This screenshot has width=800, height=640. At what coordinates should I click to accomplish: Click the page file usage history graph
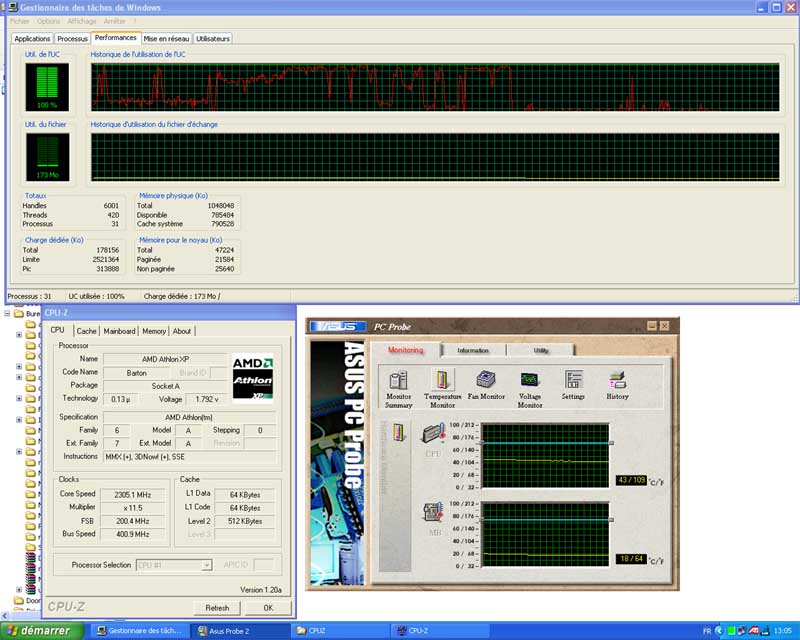click(435, 157)
